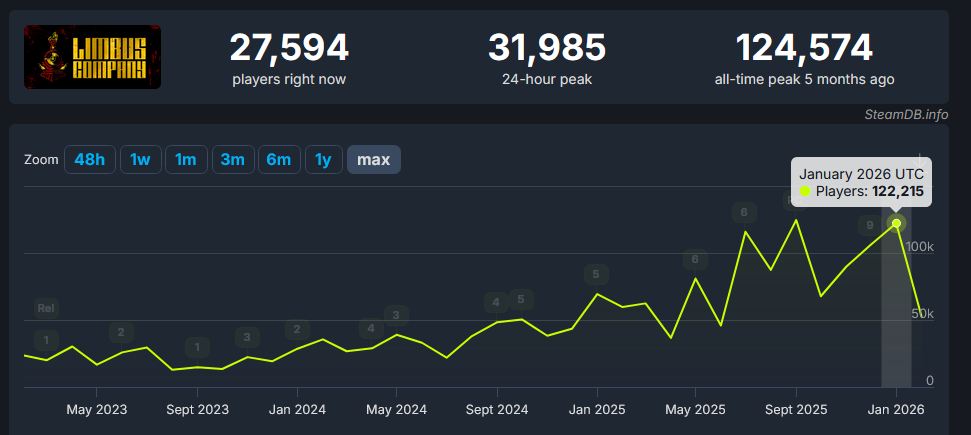Click event marker 1 below the Rel marker
The height and width of the screenshot is (435, 971).
[x=46, y=340]
